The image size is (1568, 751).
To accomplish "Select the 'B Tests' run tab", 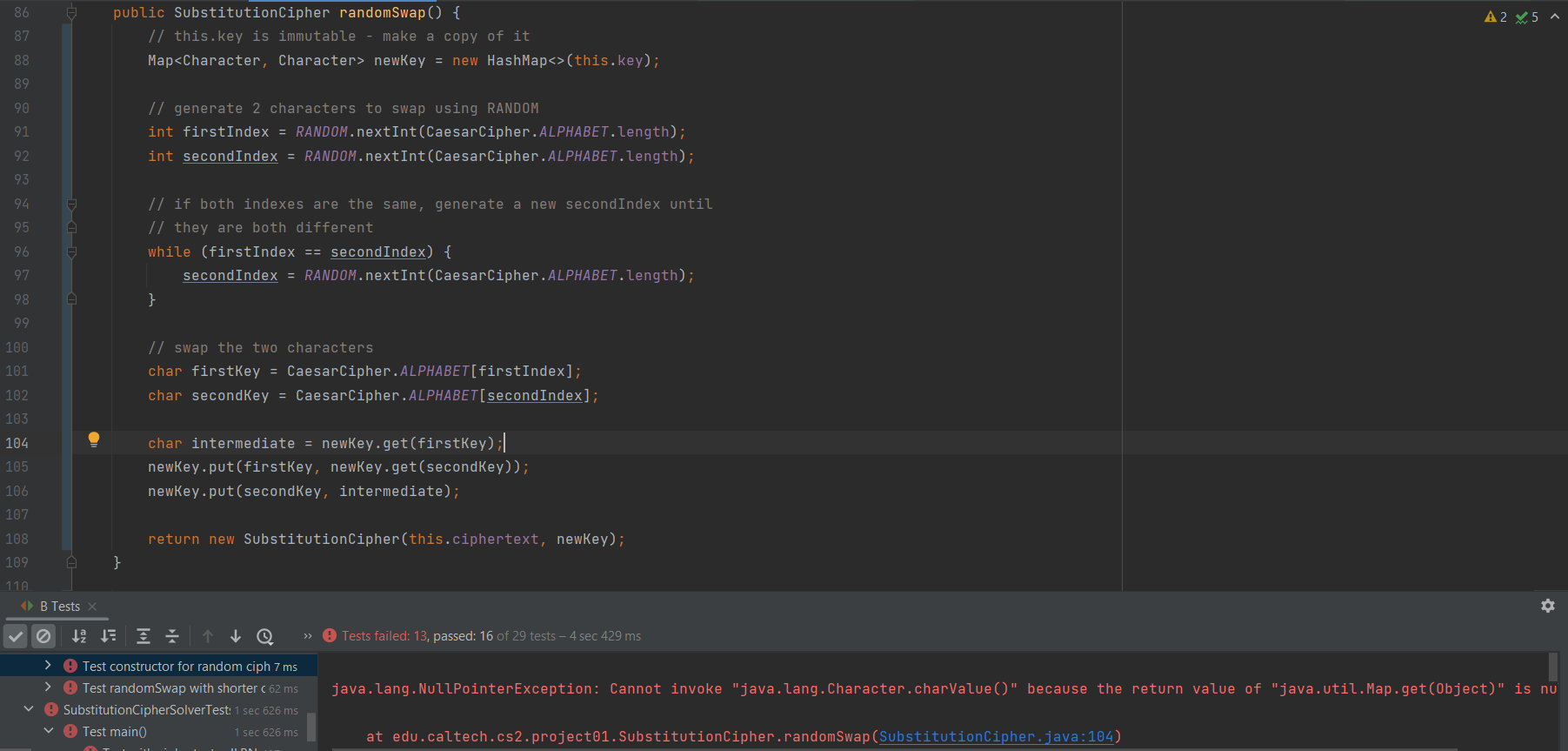I will point(59,607).
